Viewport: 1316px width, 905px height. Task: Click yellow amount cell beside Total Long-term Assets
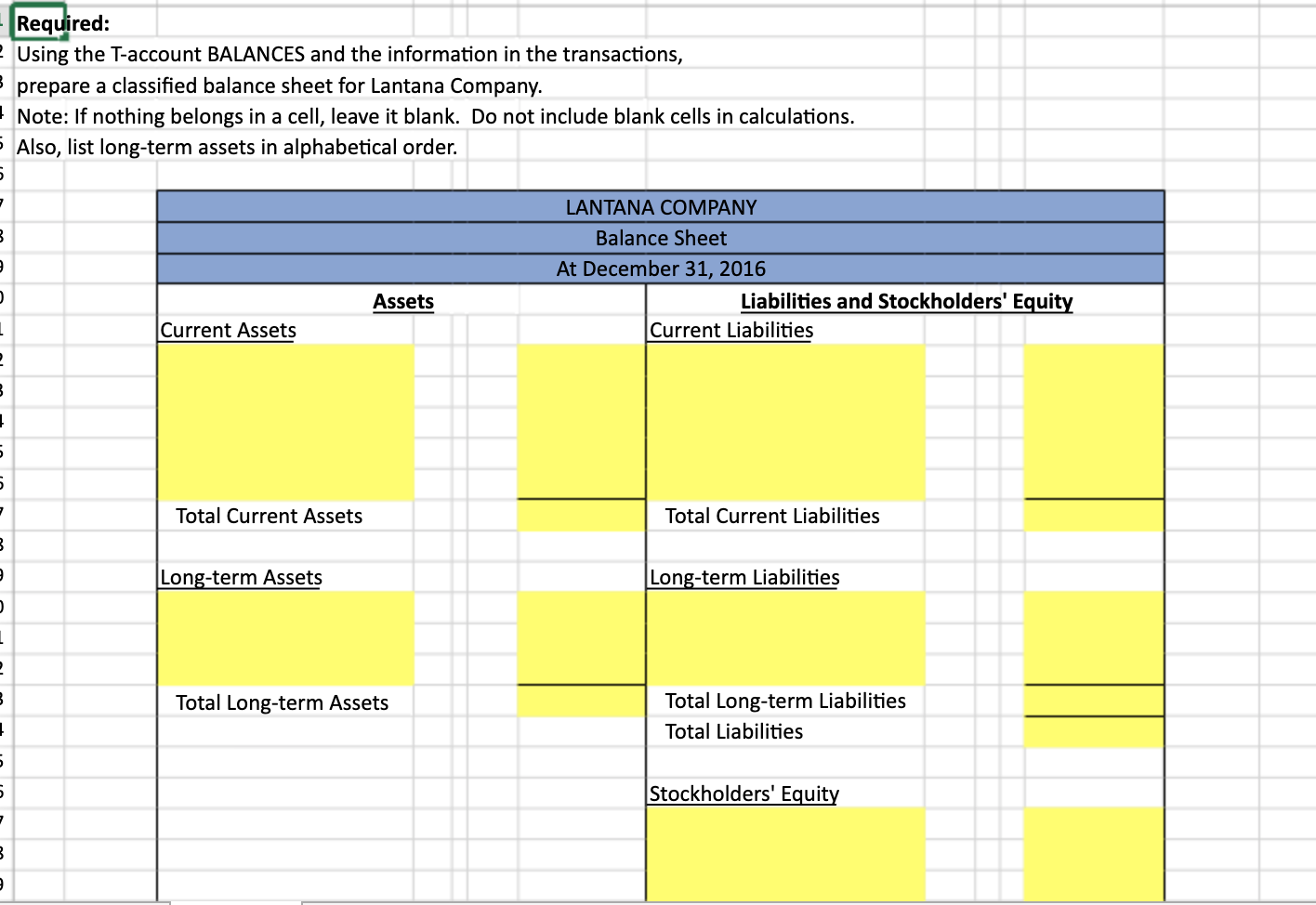pyautogui.click(x=581, y=702)
